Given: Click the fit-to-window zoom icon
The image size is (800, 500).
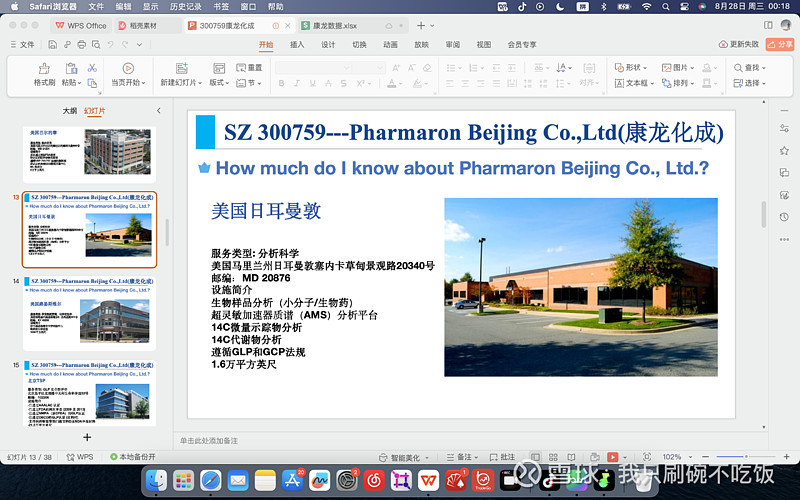Looking at the screenshot, I should (x=647, y=457).
